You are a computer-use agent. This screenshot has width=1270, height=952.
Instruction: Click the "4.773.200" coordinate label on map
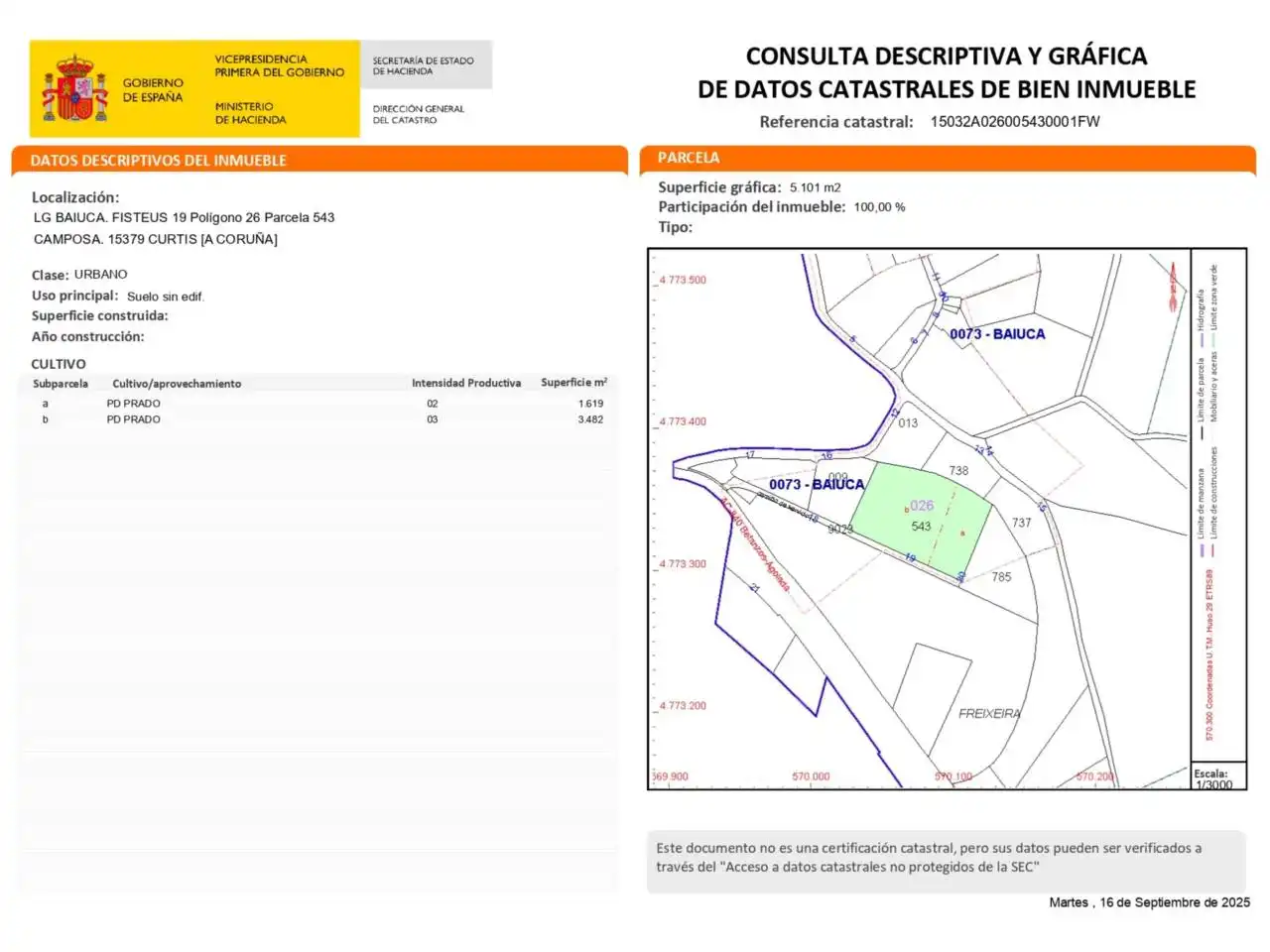pyautogui.click(x=684, y=706)
